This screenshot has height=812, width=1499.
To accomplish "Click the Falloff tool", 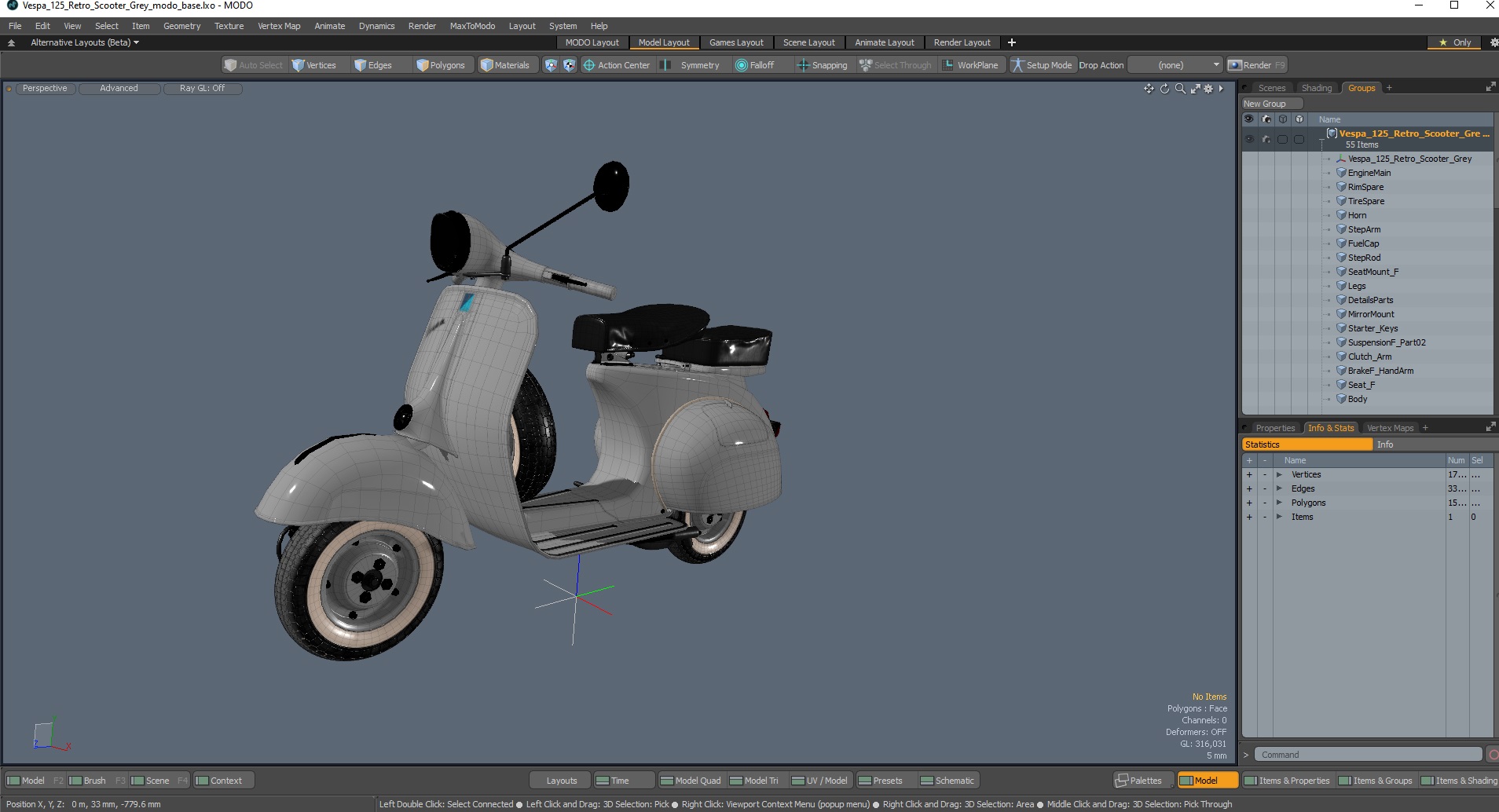I will (754, 65).
